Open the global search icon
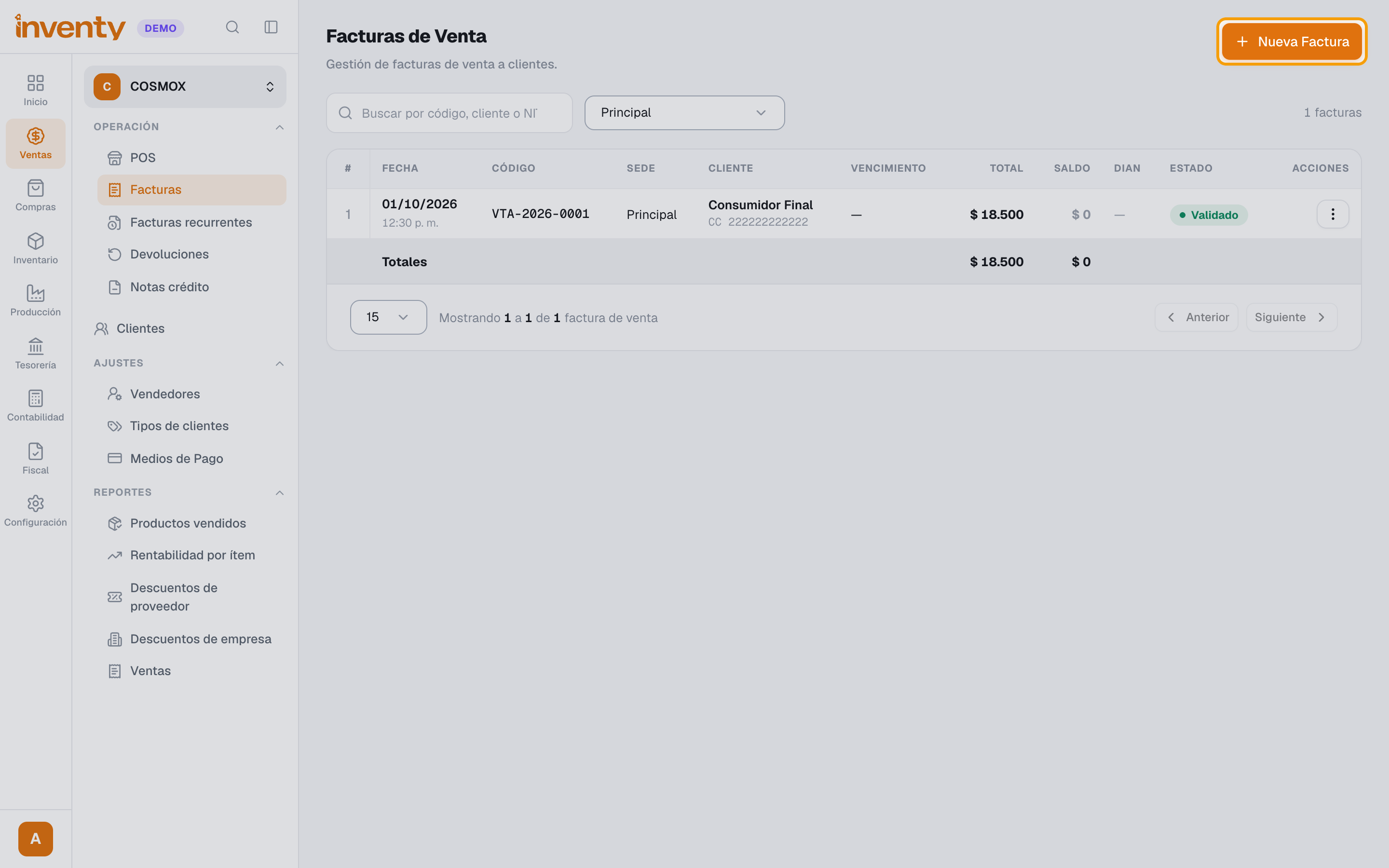1389x868 pixels. 232,27
